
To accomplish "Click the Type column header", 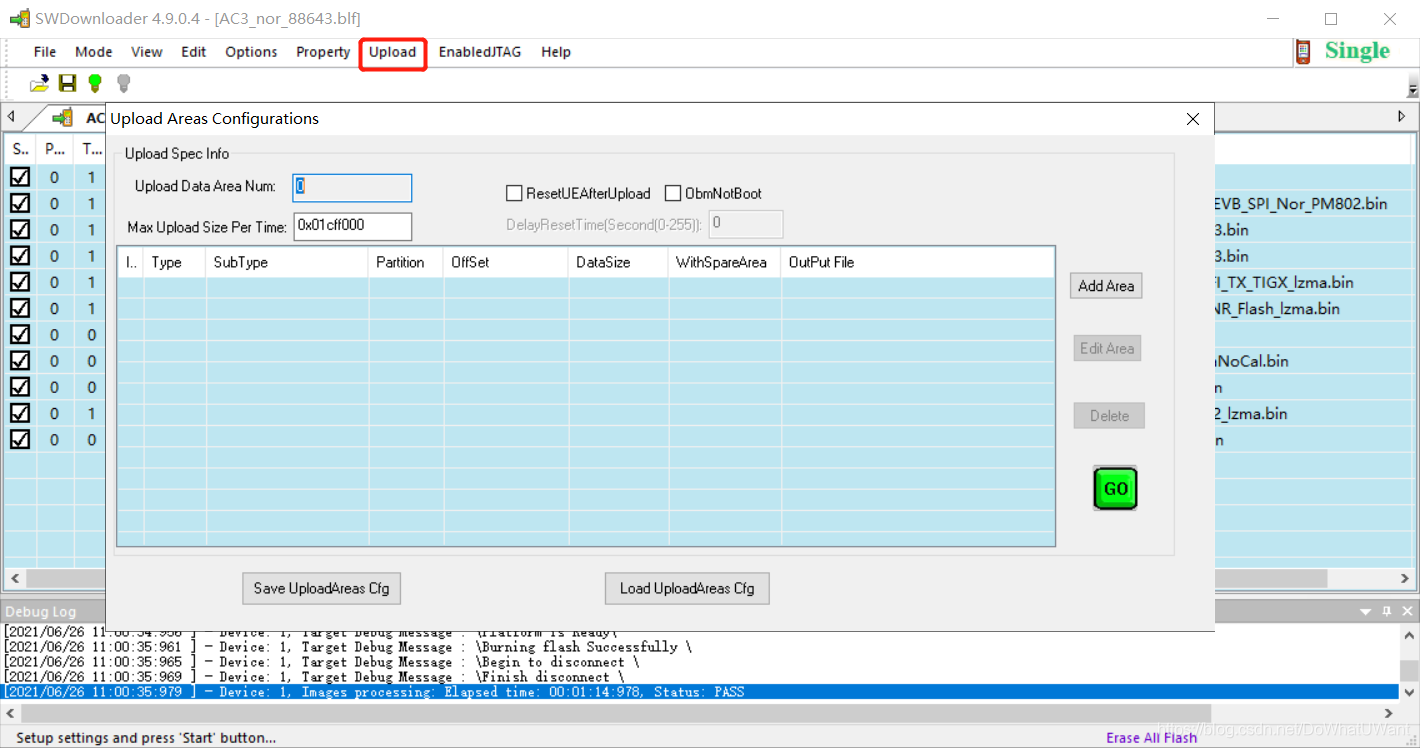I will coord(175,263).
